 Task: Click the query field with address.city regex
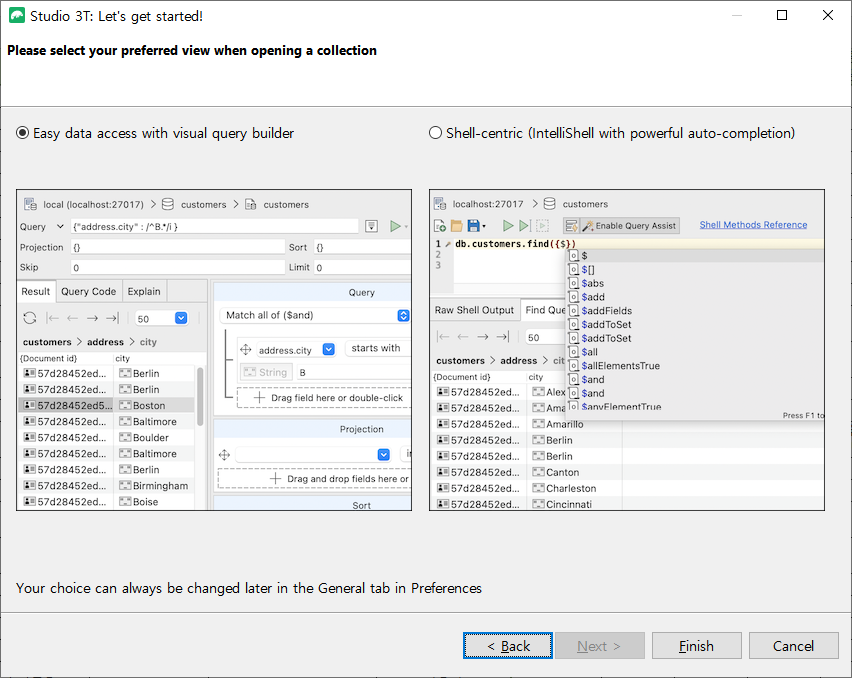pos(215,226)
